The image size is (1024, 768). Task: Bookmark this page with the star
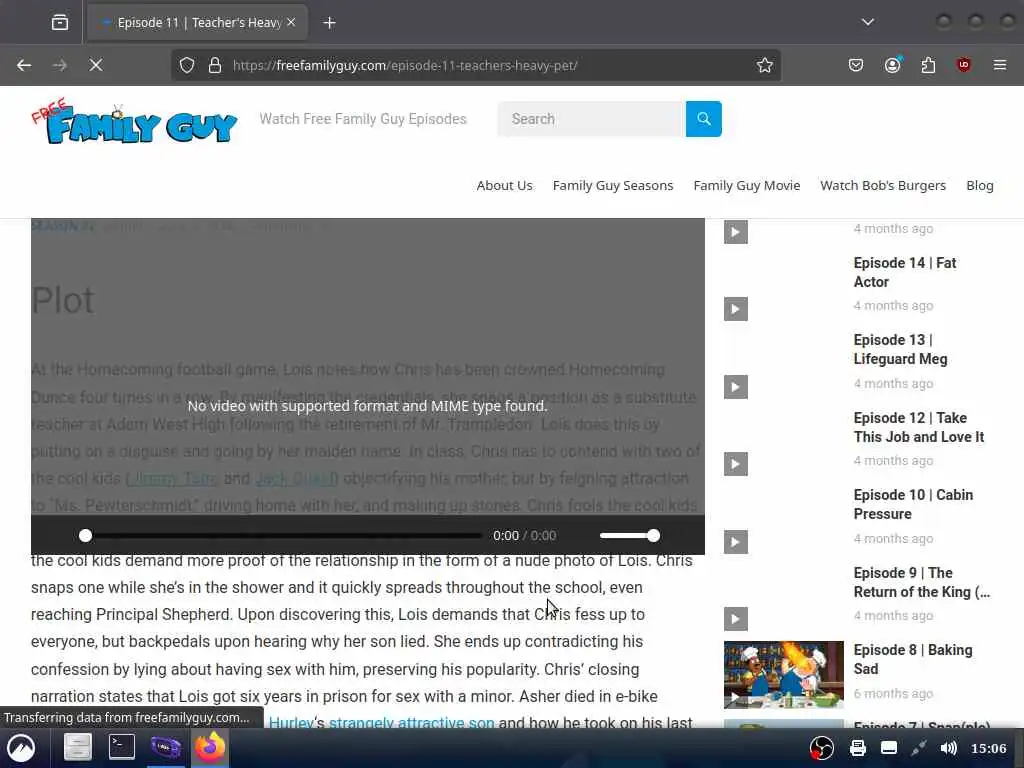(x=765, y=65)
